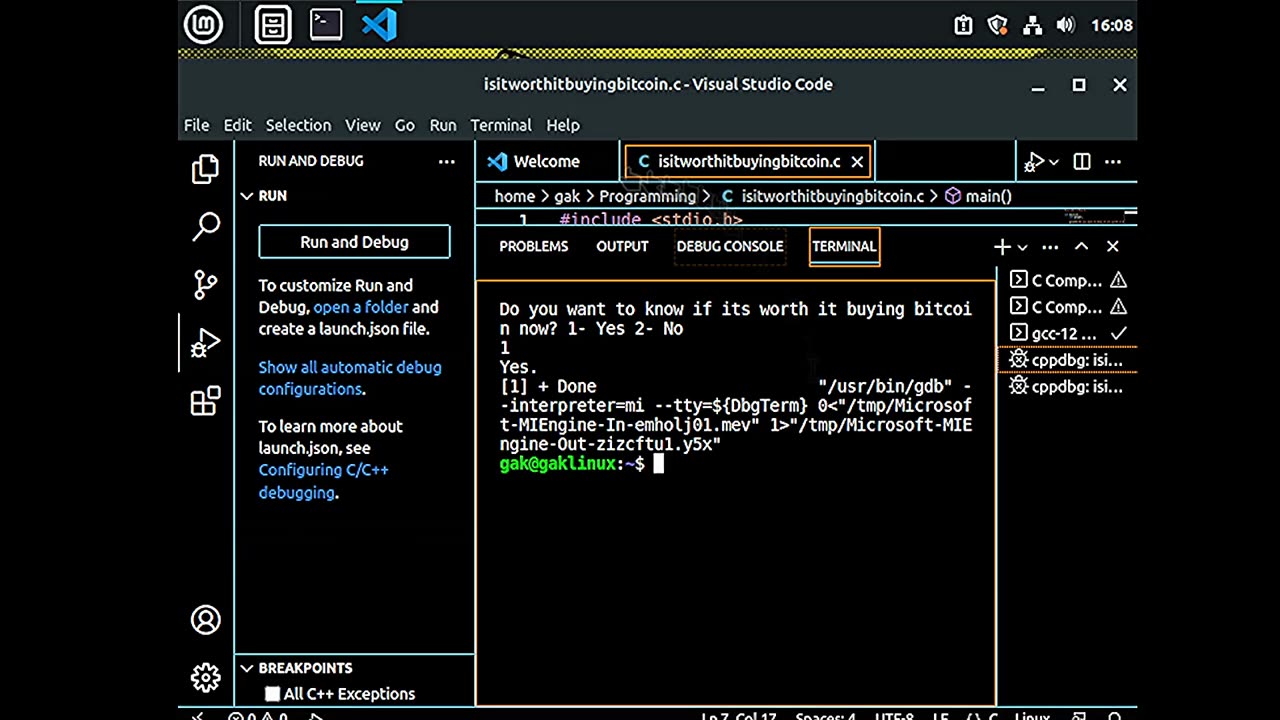Select the gcc-12 terminal entry
Screen dimensions: 1280x720
pyautogui.click(x=1068, y=334)
